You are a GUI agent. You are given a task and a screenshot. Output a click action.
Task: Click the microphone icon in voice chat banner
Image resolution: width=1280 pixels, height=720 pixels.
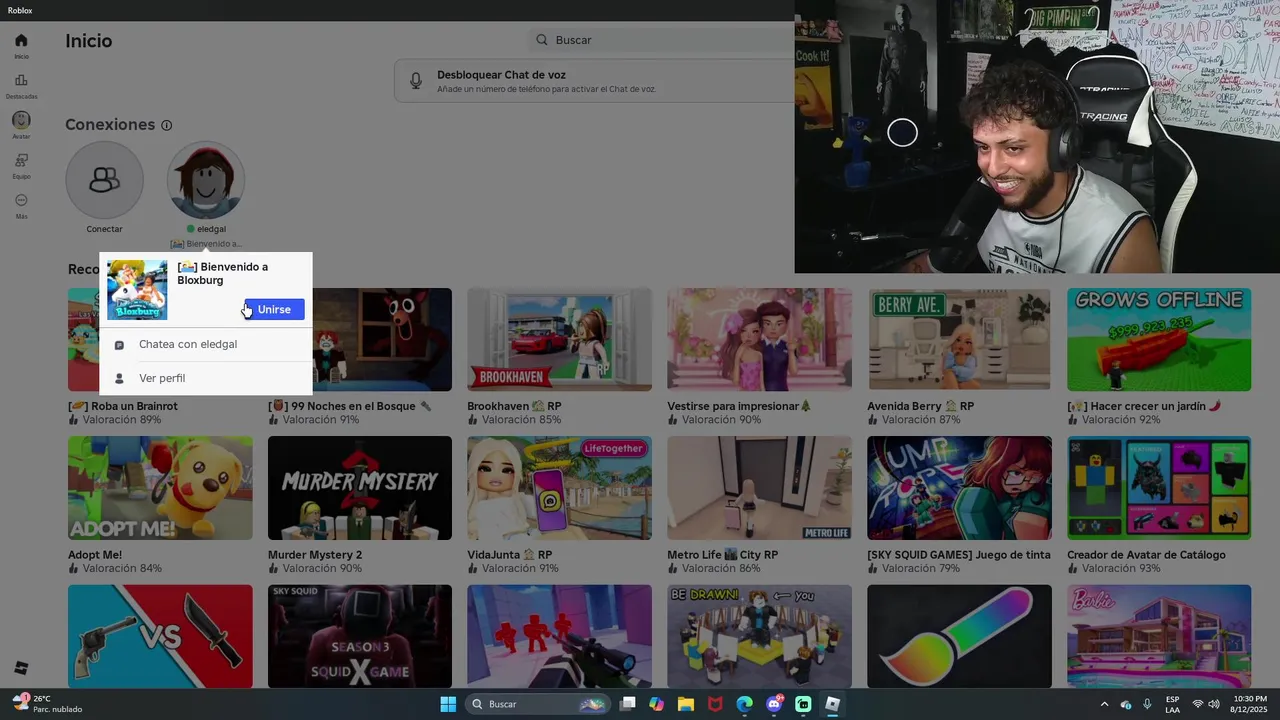click(x=417, y=81)
